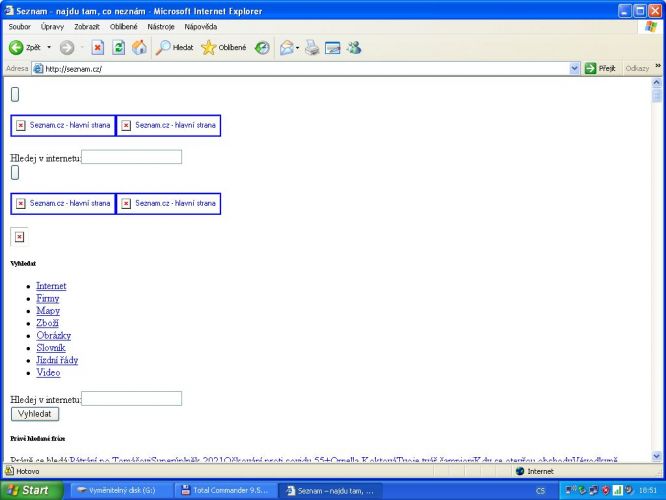The width and height of the screenshot is (666, 500).
Task: Open the Back button history dropdown arrow
Action: point(49,47)
